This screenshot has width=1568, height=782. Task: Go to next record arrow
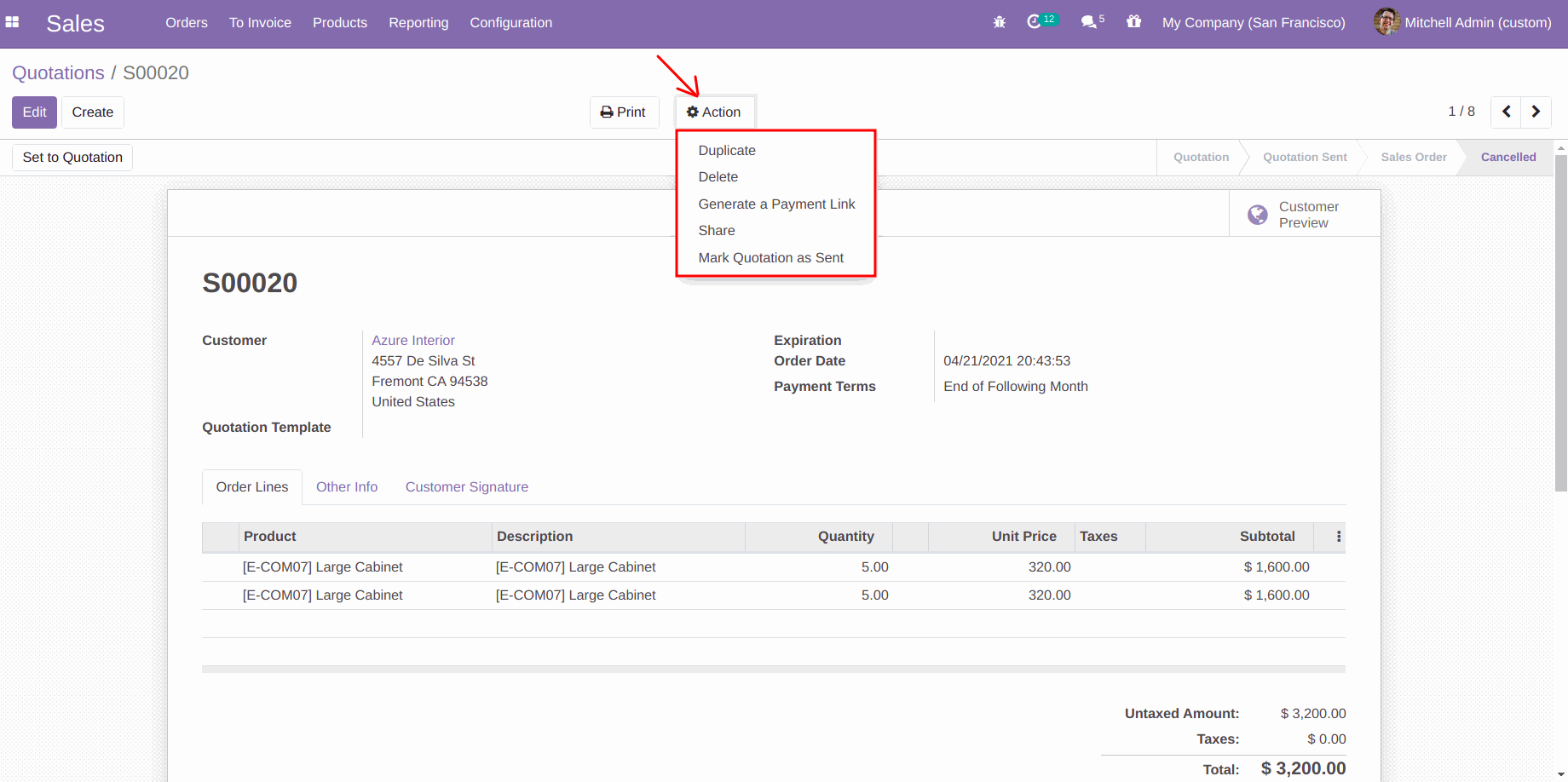(1536, 112)
